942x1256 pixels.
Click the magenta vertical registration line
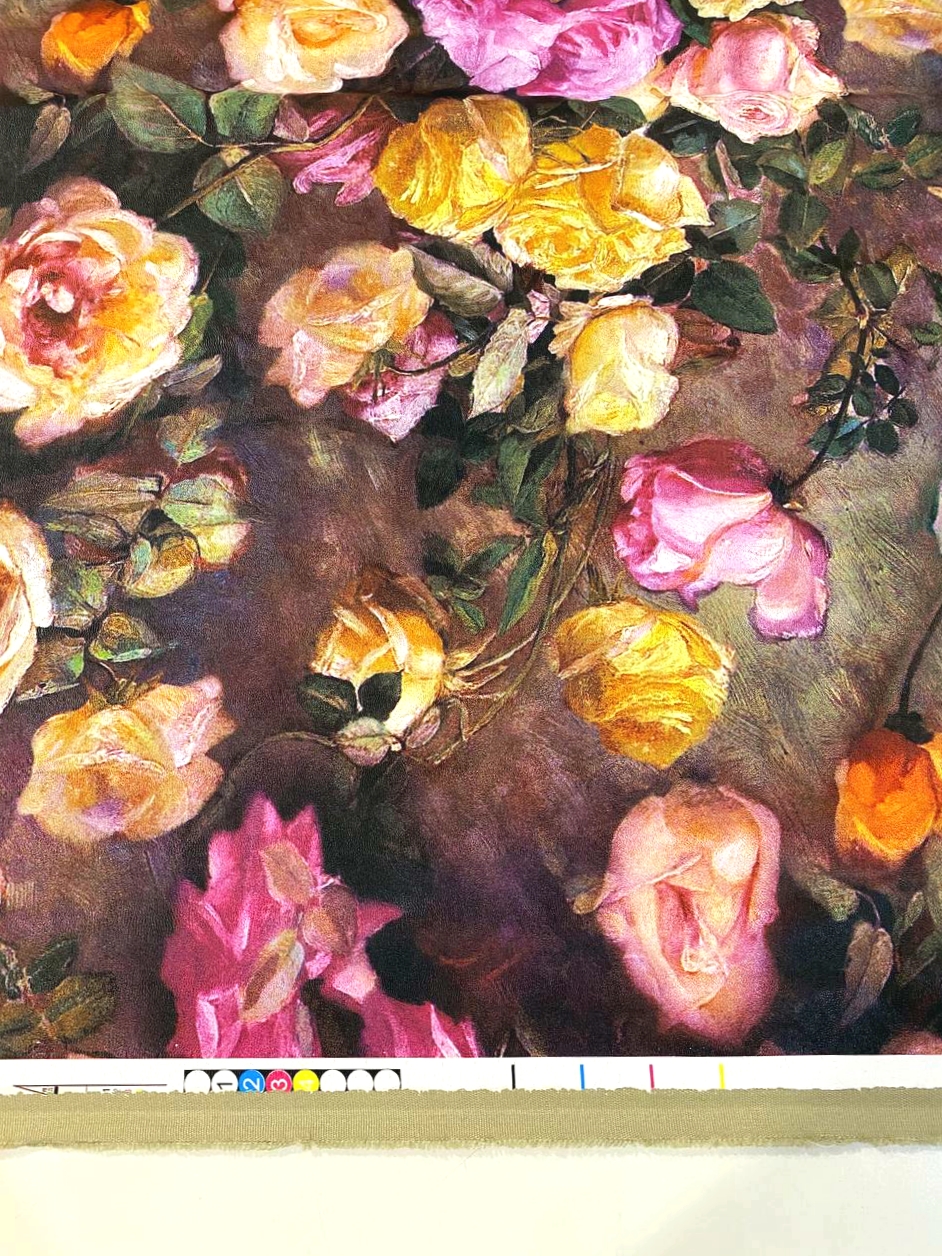pos(651,1076)
